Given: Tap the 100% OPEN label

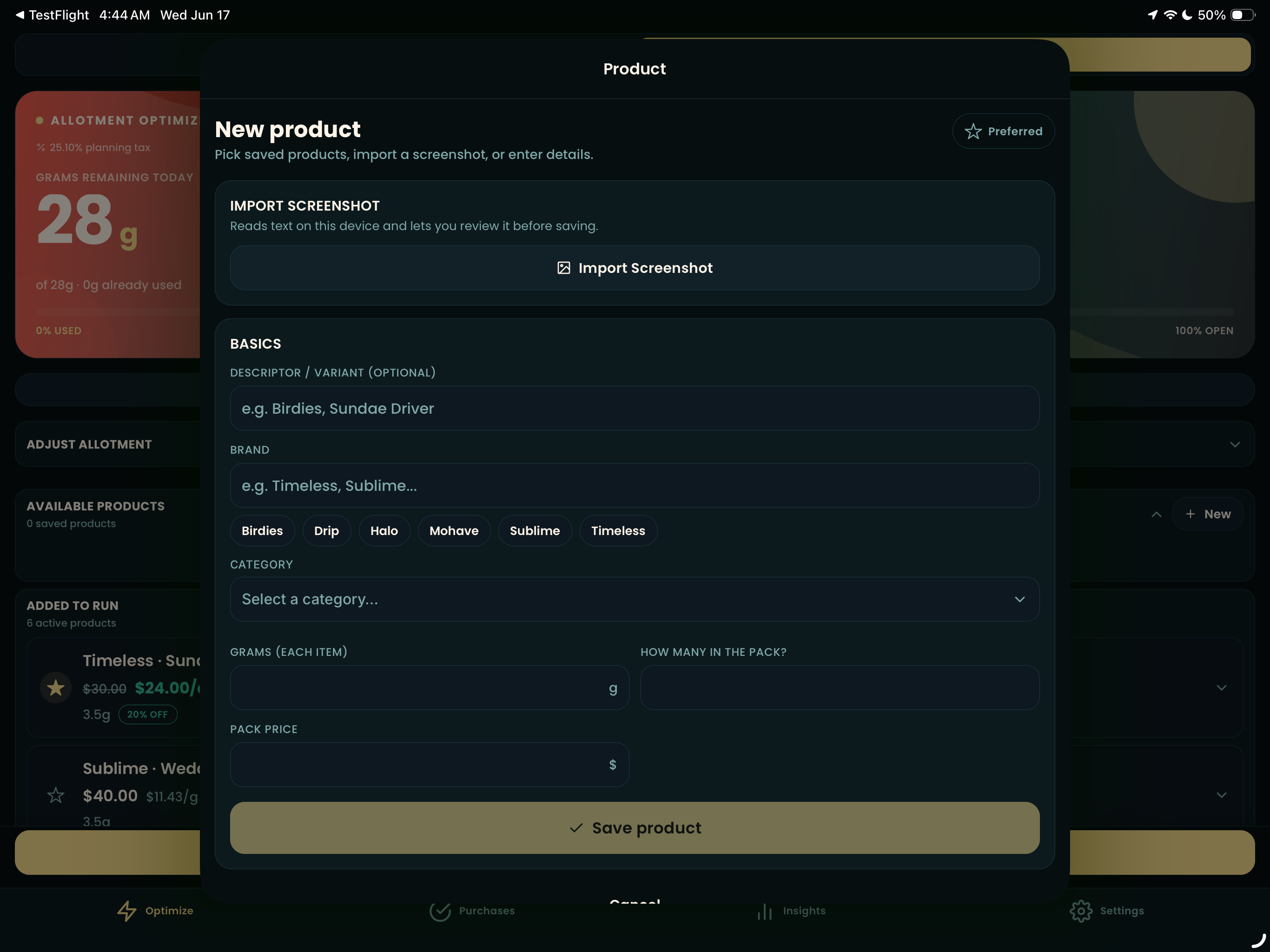Looking at the screenshot, I should tap(1204, 331).
